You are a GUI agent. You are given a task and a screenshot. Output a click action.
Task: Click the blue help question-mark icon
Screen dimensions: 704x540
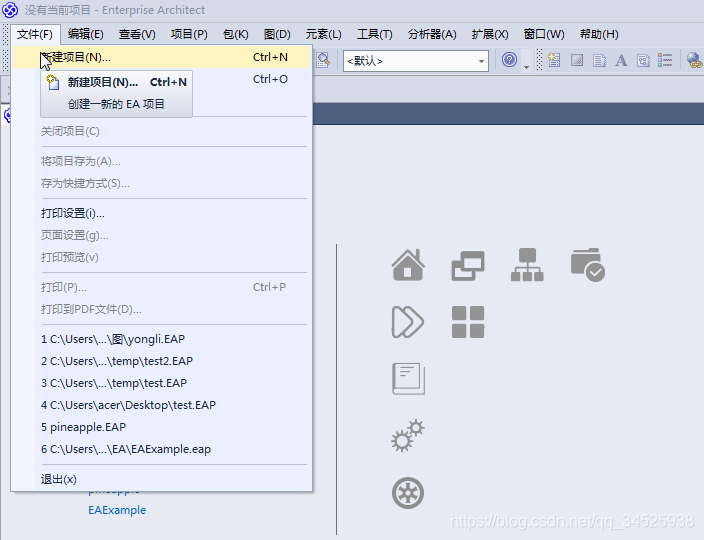pyautogui.click(x=509, y=60)
